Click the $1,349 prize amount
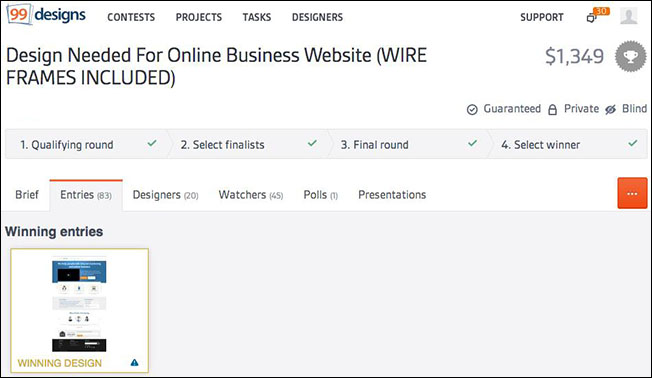Image resolution: width=652 pixels, height=378 pixels. (574, 56)
